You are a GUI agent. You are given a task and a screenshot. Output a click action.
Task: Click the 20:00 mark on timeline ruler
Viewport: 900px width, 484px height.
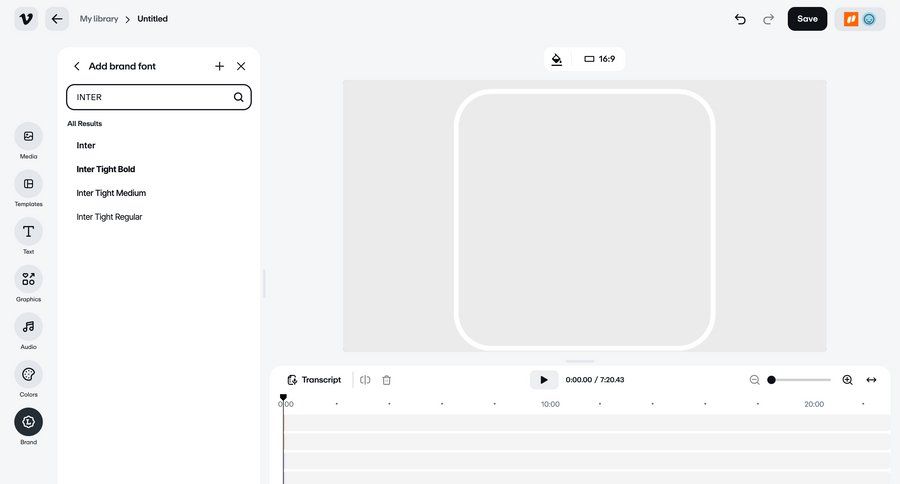click(x=814, y=404)
